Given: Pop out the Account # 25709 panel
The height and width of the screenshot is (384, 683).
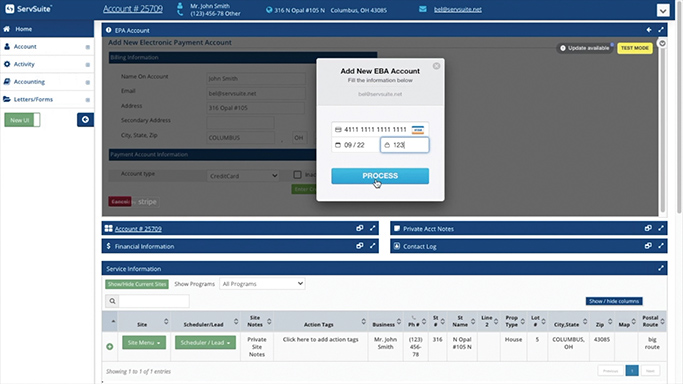Looking at the screenshot, I should click(360, 228).
